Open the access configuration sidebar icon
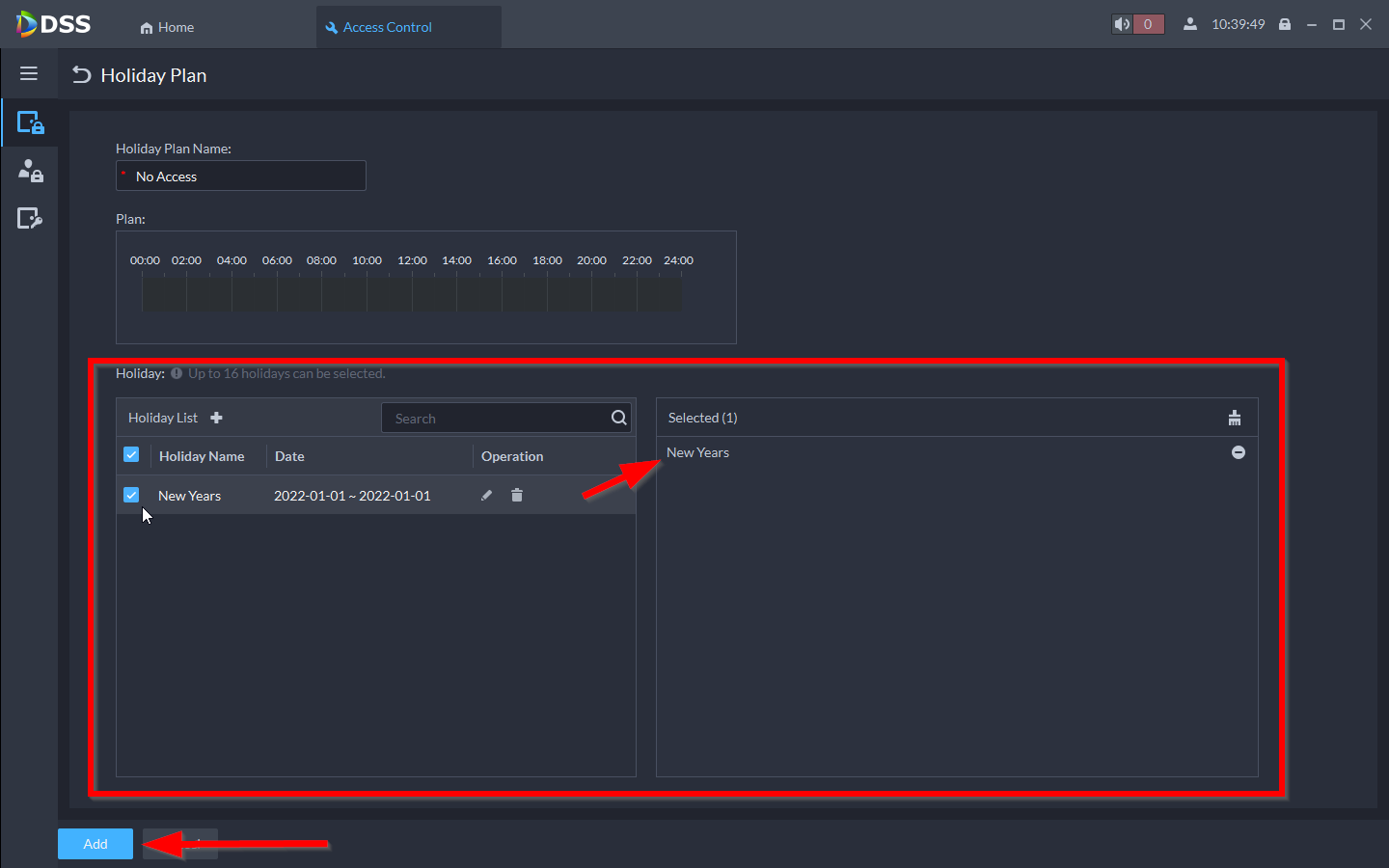Screen dimensions: 1389x868 (x=30, y=219)
